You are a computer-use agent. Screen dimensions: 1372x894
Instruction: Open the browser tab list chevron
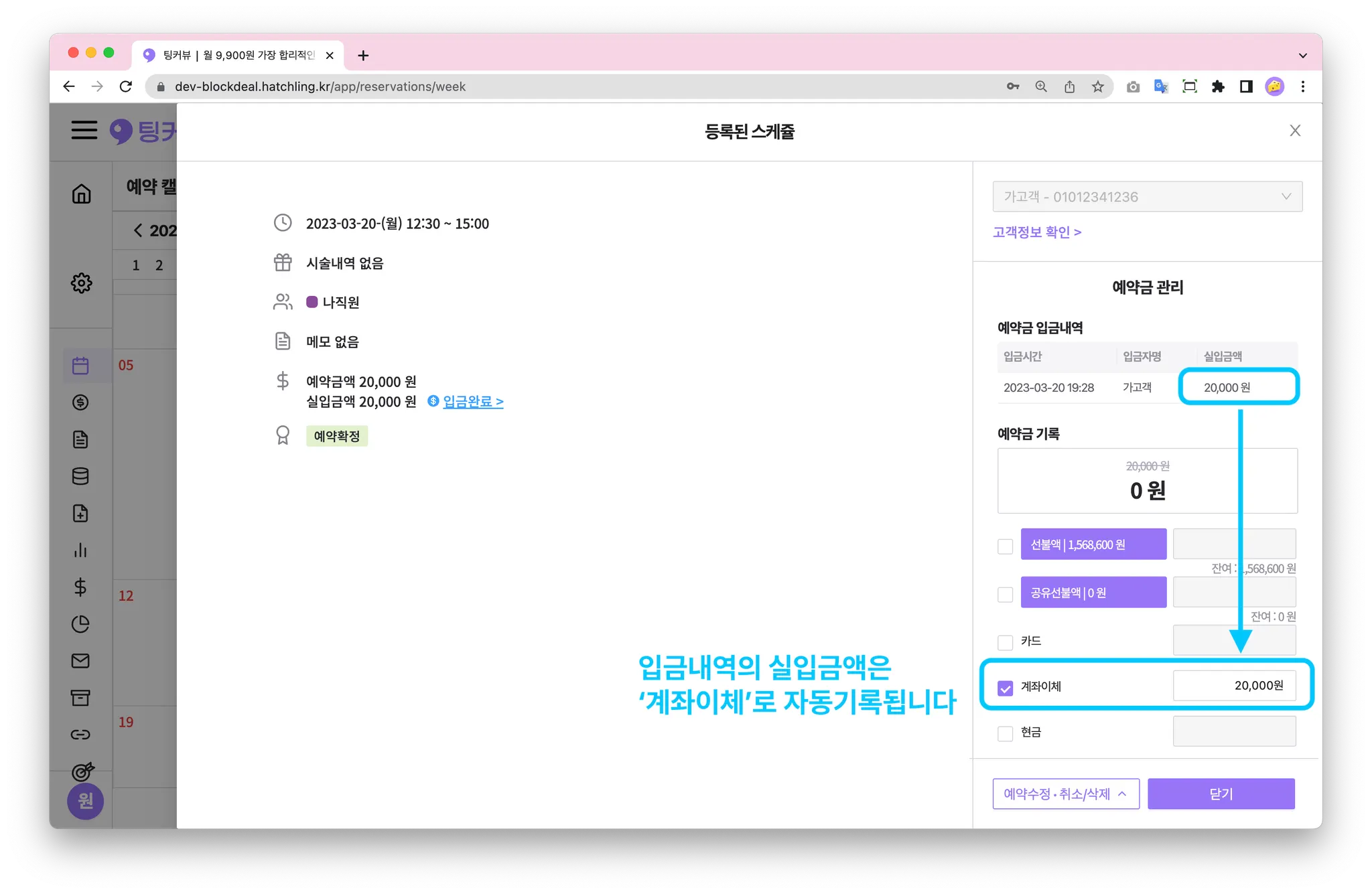1302,56
